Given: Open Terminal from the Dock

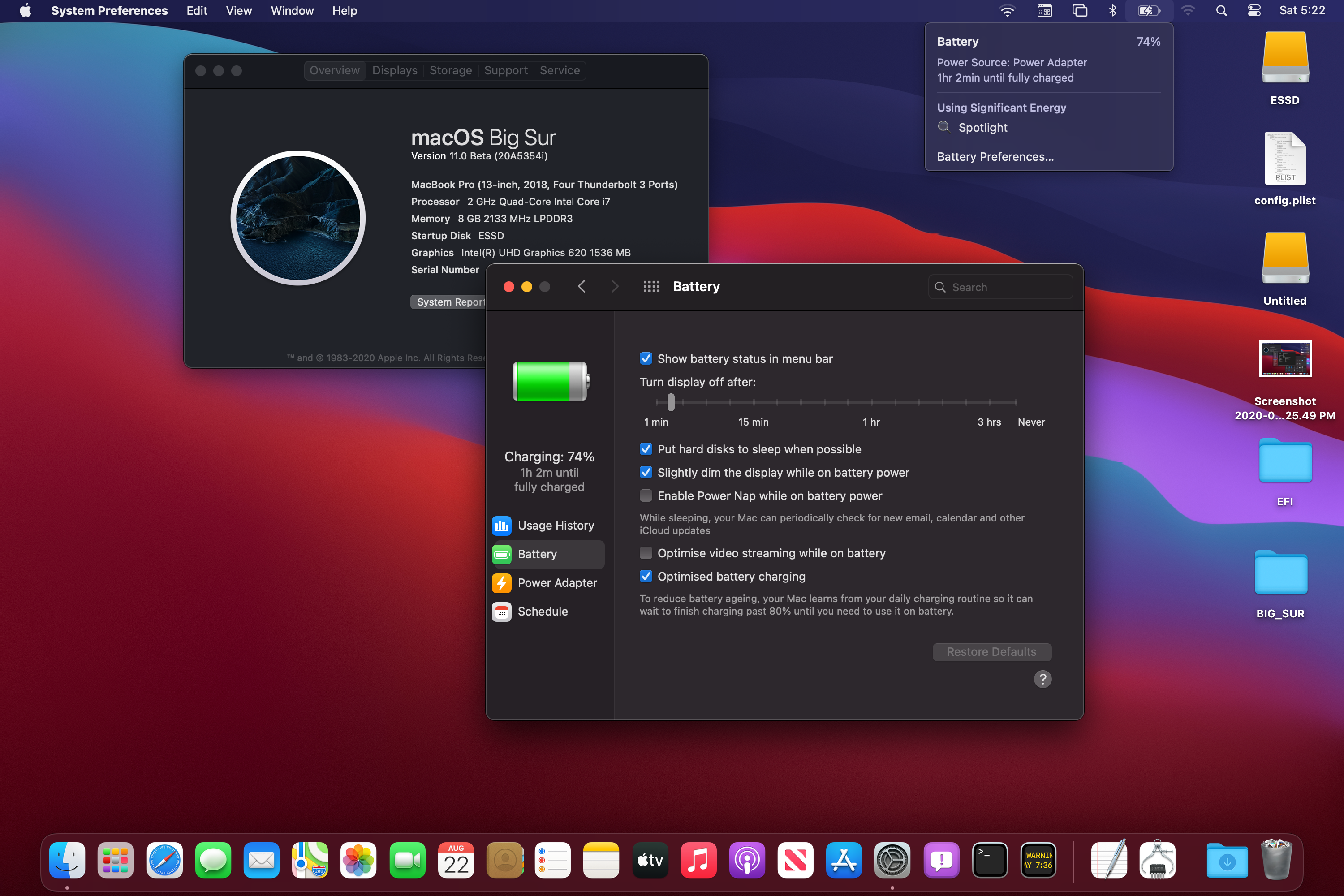Looking at the screenshot, I should tap(990, 859).
